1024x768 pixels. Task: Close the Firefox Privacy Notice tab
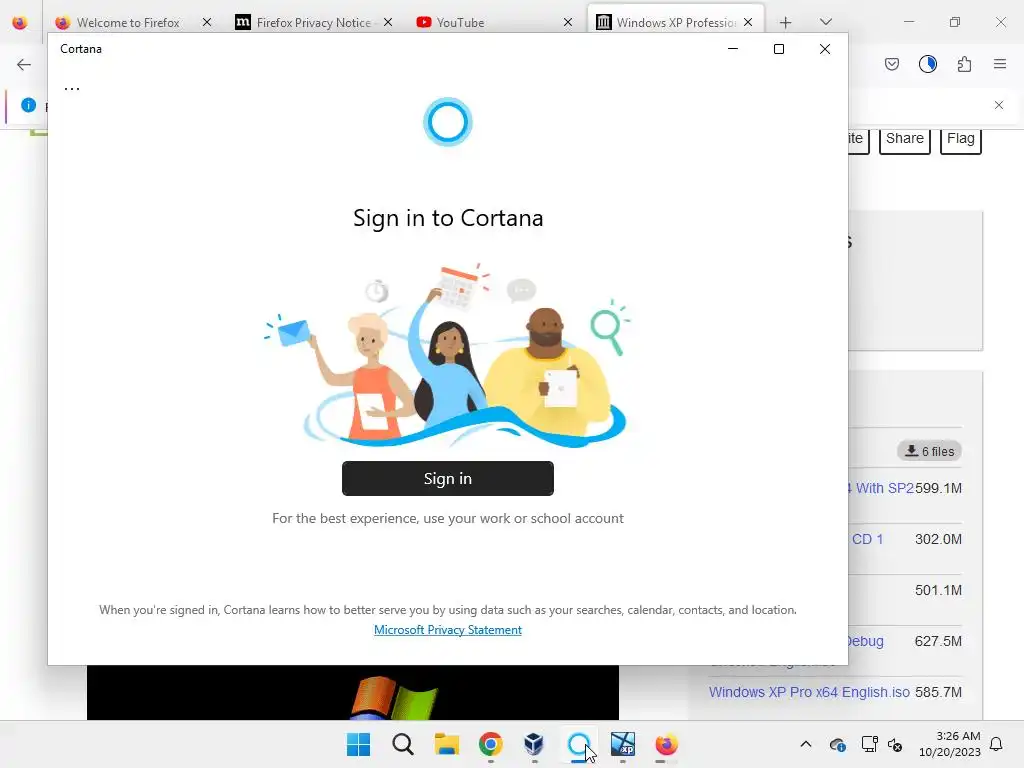[x=388, y=22]
